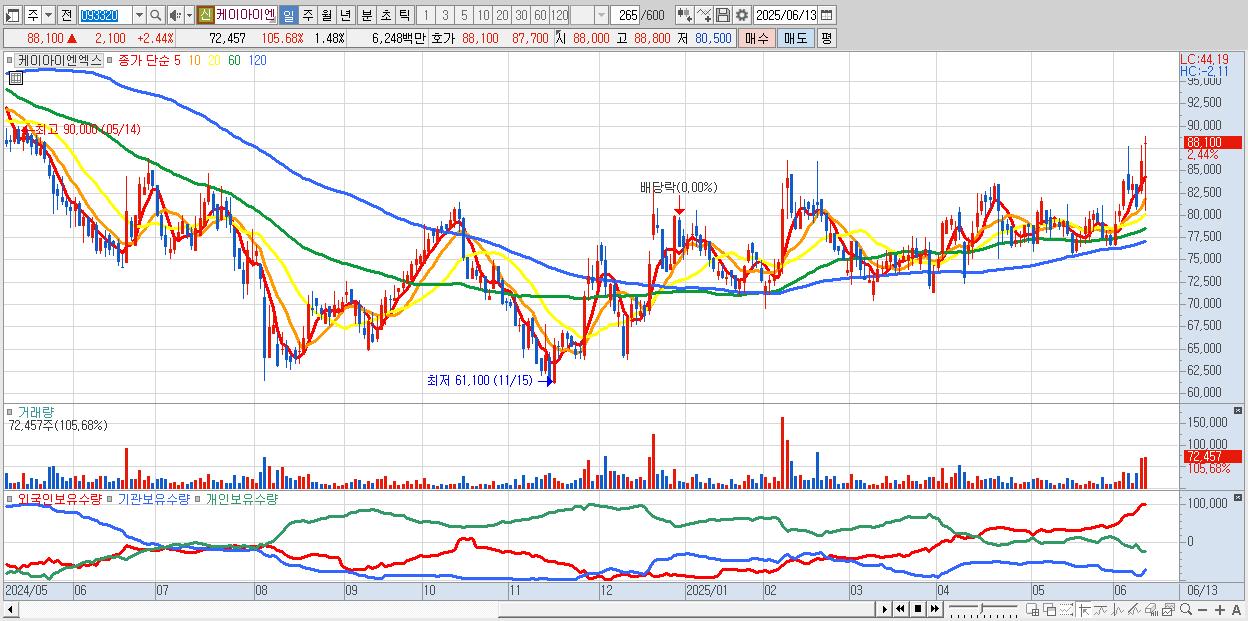Viewport: 1248px width, 621px height.
Task: Open stock code 093320 dropdown arrow
Action: coord(139,15)
